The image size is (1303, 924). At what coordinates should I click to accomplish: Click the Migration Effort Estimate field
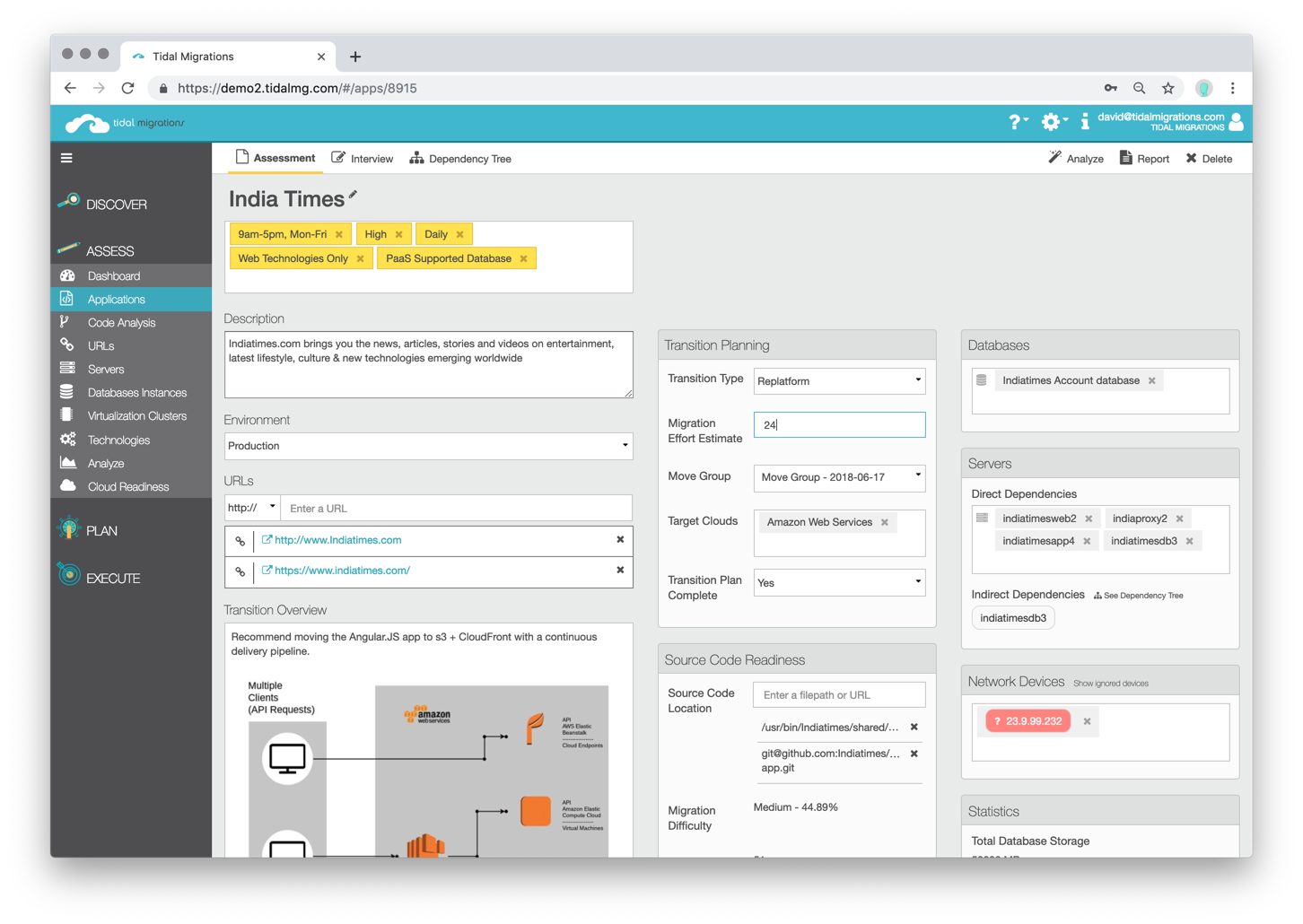[x=839, y=425]
